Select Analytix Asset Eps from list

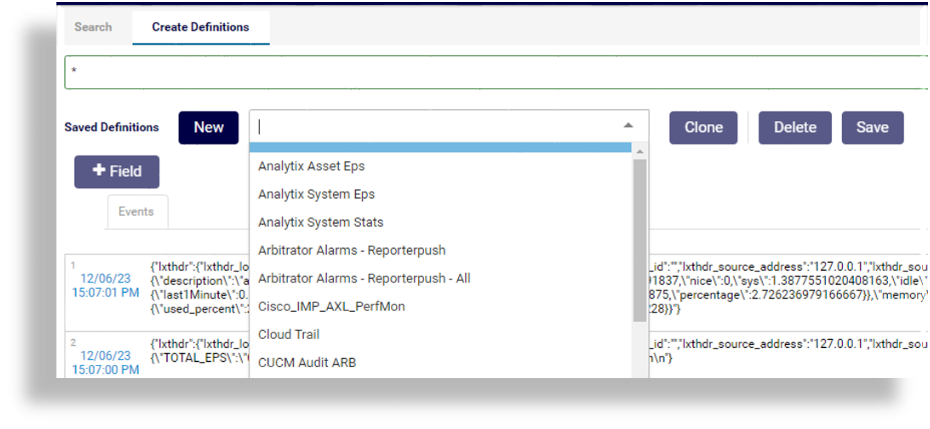[325, 166]
